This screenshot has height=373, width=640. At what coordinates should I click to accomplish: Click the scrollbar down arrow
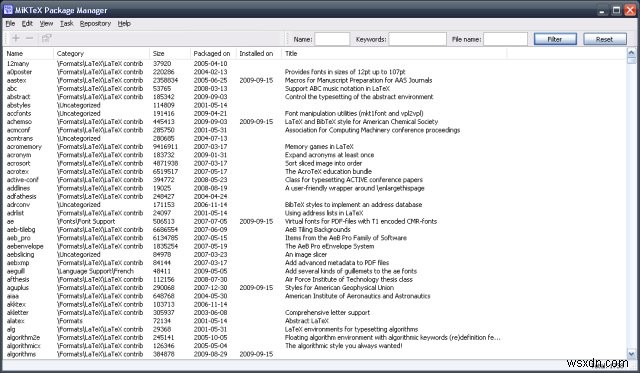pyautogui.click(x=631, y=354)
